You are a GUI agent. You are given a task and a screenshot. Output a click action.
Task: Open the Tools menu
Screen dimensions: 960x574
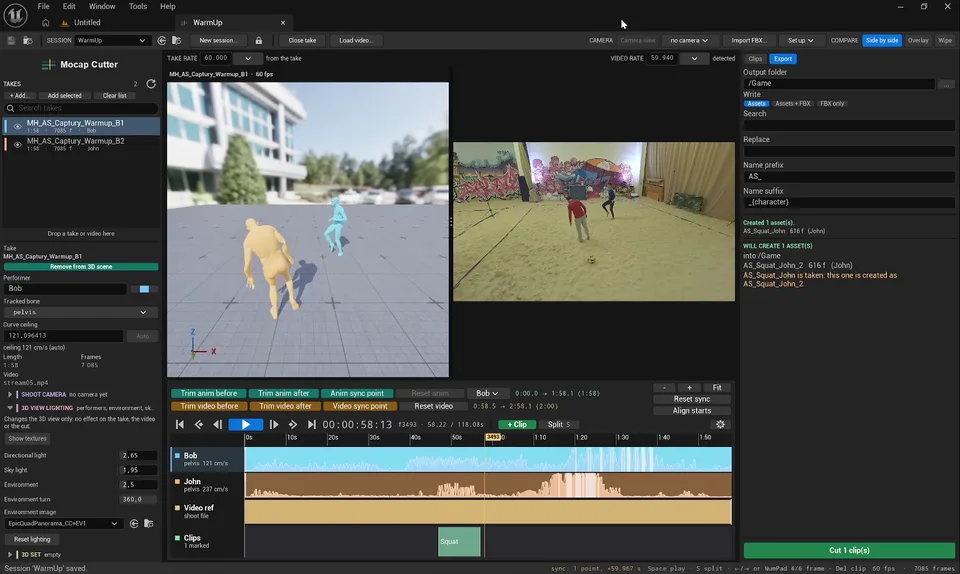click(138, 6)
